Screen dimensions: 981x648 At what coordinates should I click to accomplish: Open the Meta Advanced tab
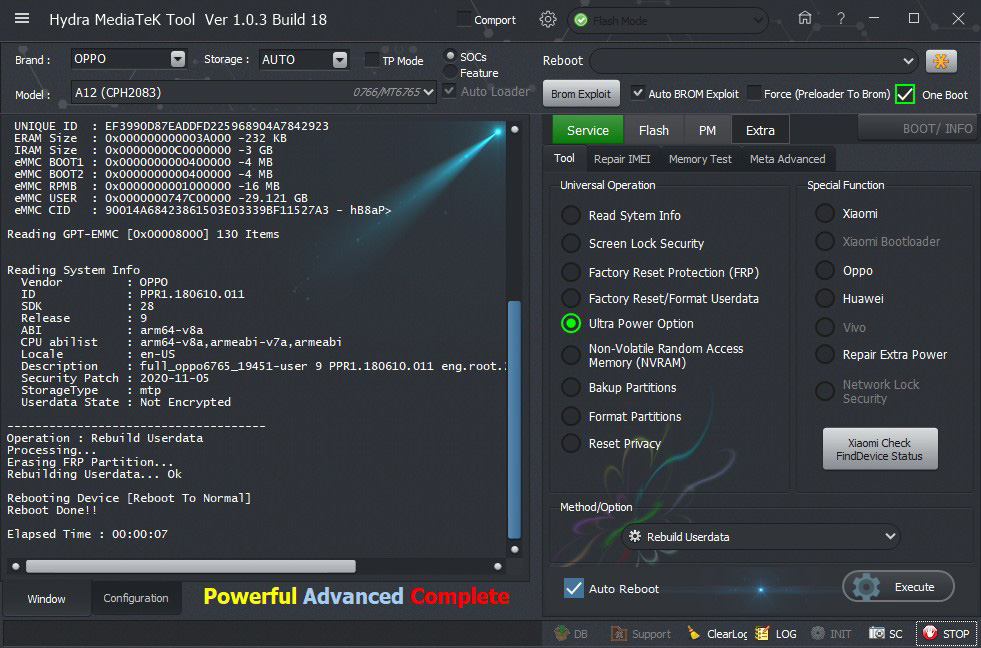[x=788, y=159]
